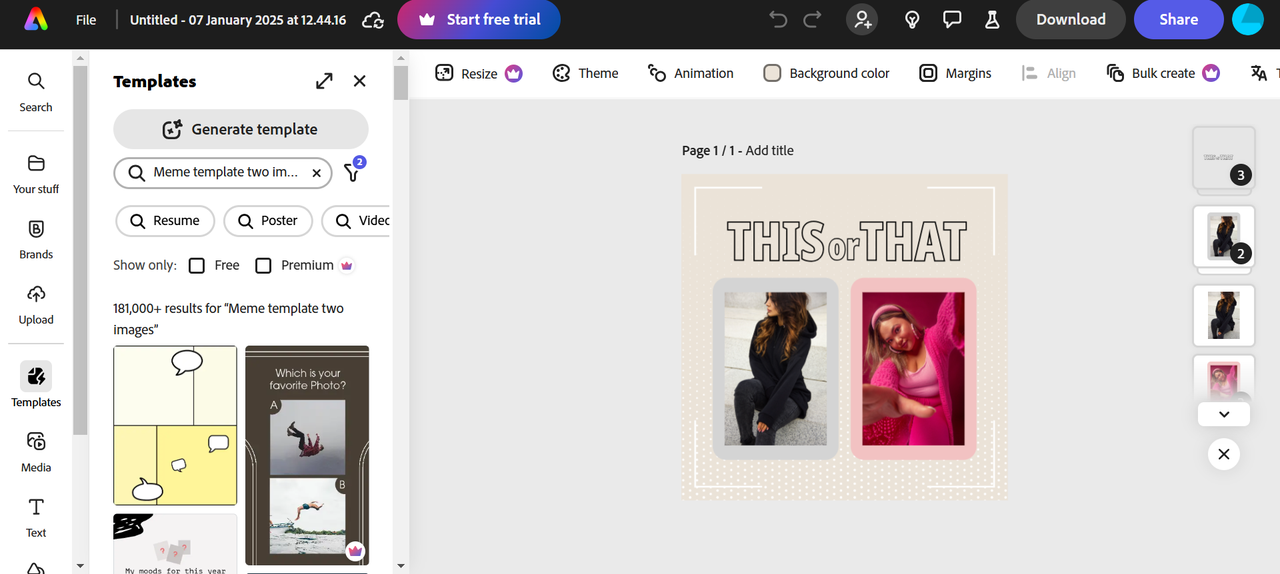Screen dimensions: 1280x574
Task: Open the user profile avatar
Action: (x=1248, y=19)
